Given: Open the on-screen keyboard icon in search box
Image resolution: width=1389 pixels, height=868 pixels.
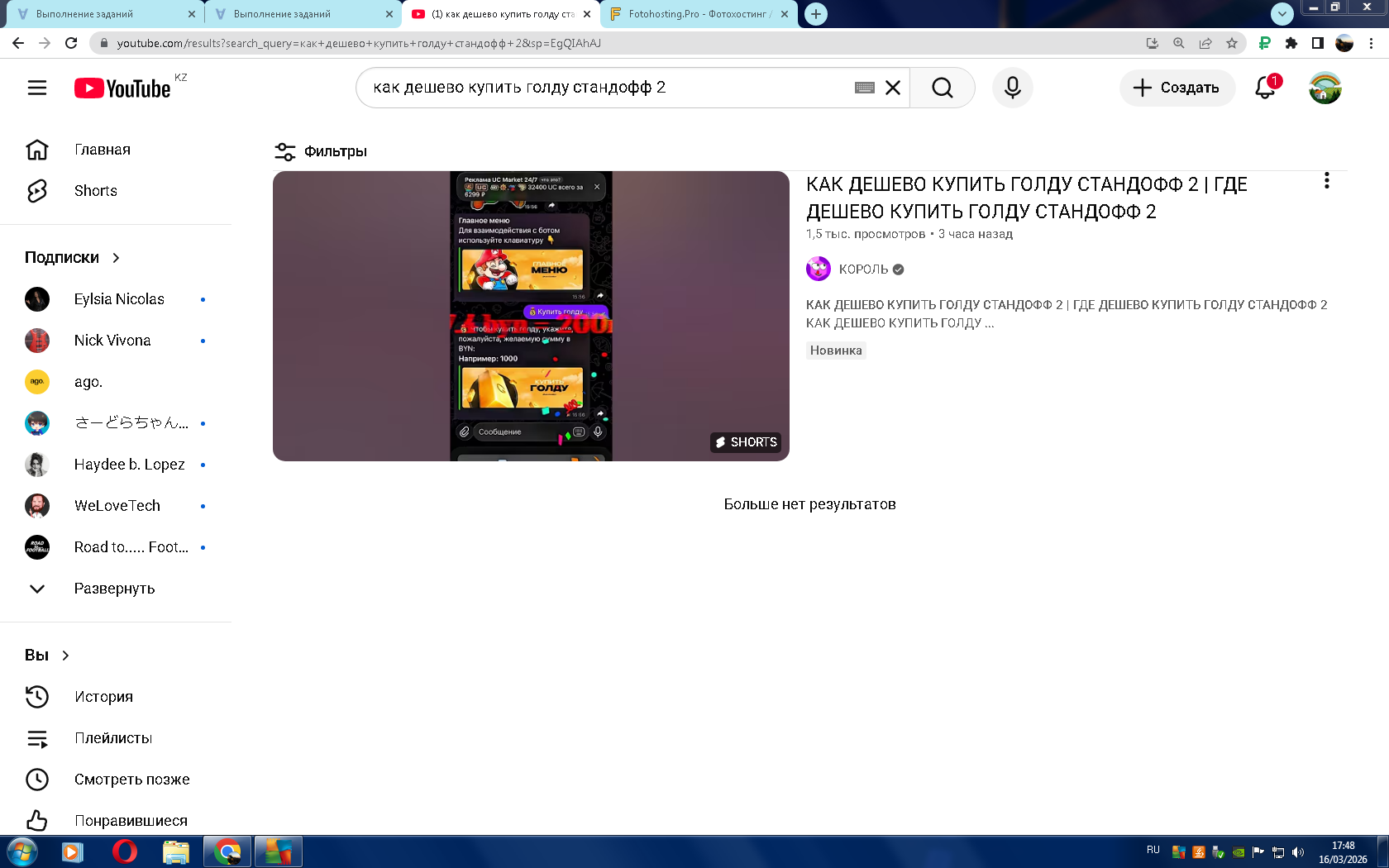Looking at the screenshot, I should (x=864, y=88).
